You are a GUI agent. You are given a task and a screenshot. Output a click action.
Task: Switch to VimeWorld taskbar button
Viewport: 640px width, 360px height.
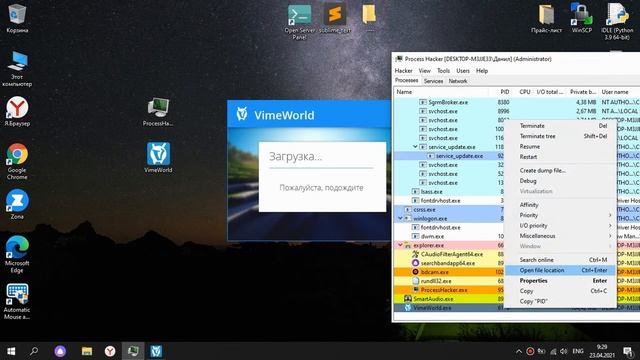[156, 351]
